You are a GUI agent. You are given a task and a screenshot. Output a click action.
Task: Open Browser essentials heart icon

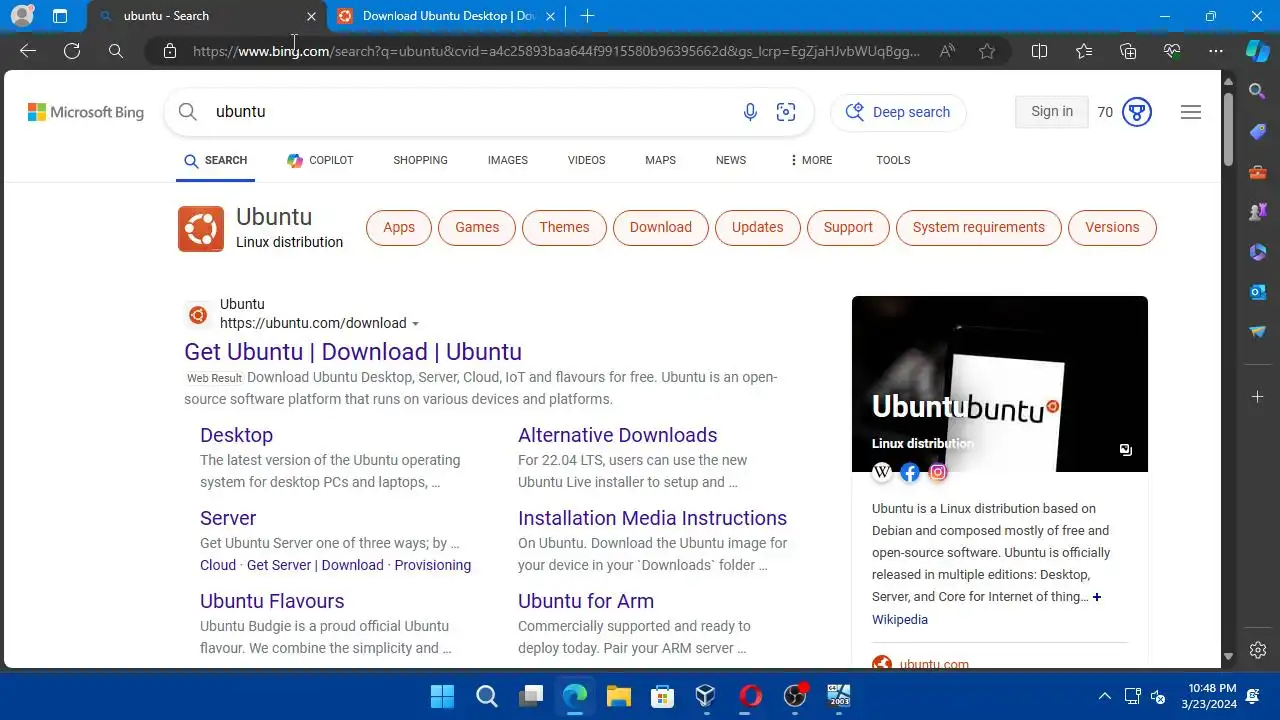pyautogui.click(x=1172, y=51)
